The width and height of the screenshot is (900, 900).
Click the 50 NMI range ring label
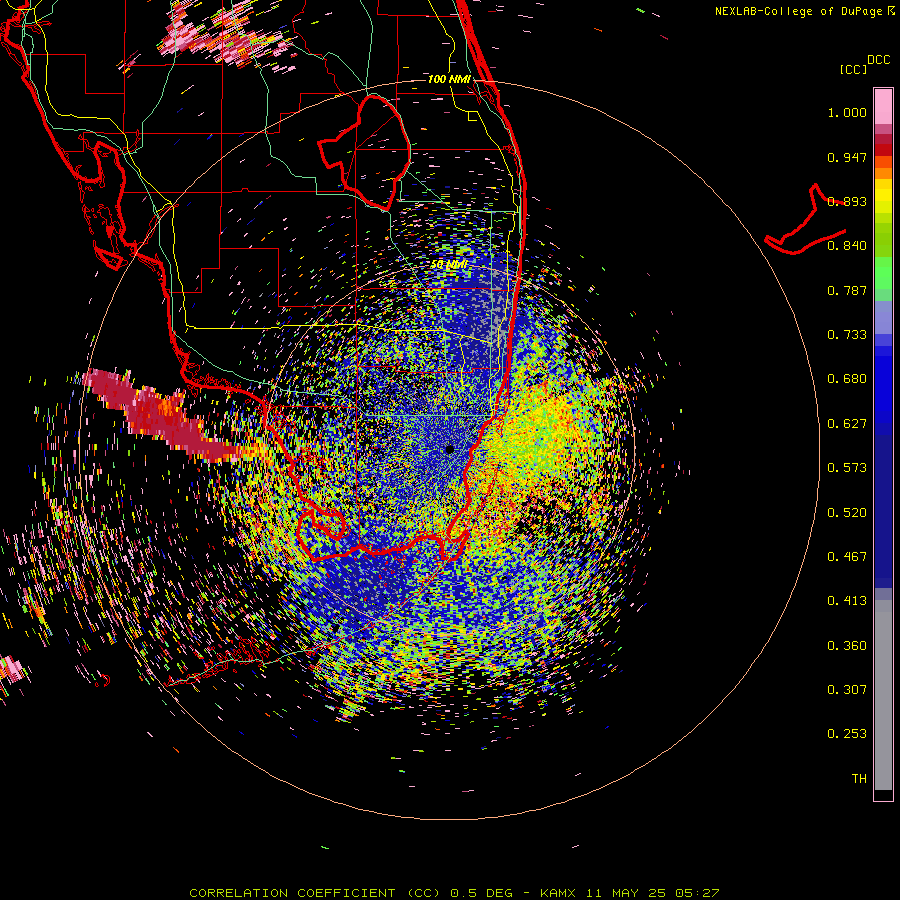(449, 265)
